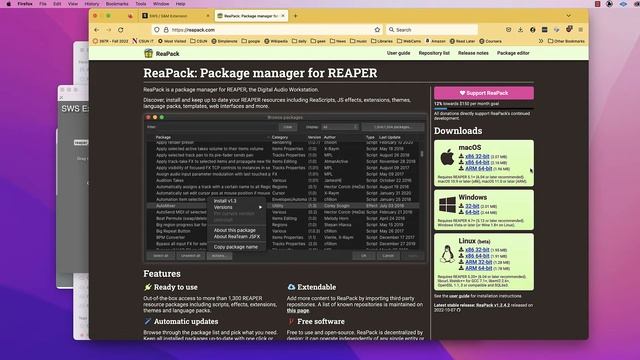
Task: Follow the 'this page' link under Extendable
Action: (x=298, y=311)
